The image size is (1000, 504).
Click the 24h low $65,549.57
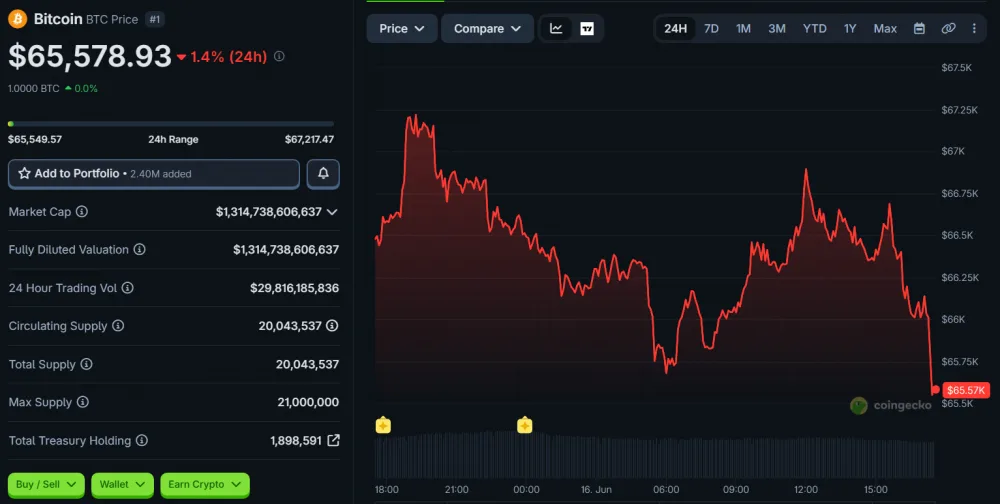35,139
